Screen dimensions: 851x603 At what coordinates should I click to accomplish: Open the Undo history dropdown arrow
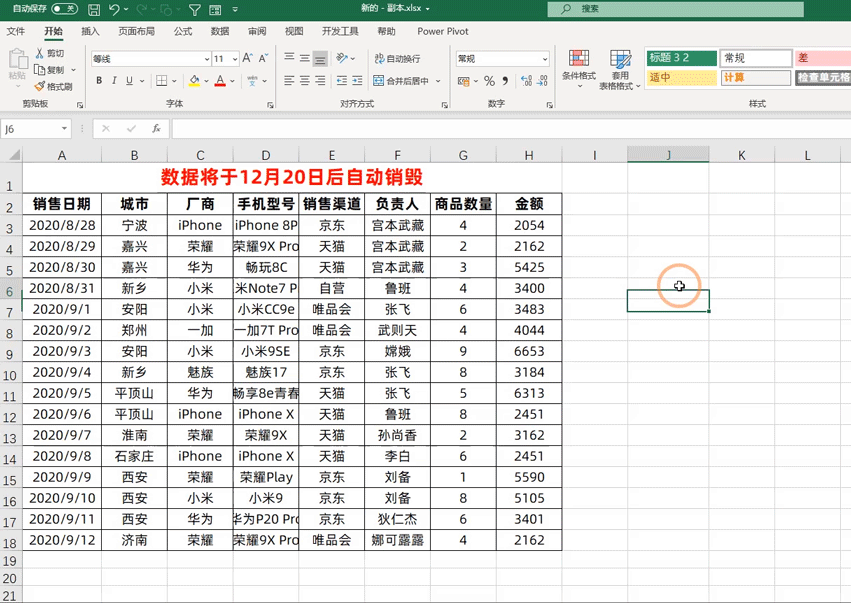click(x=126, y=9)
